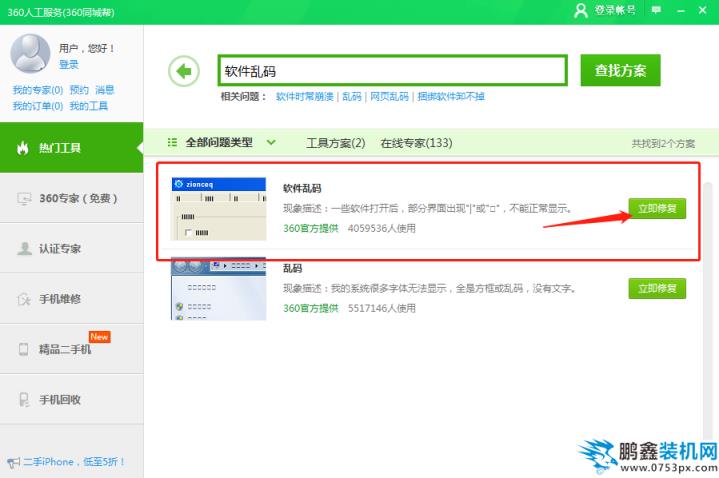Click the 查找方案 search button
The width and height of the screenshot is (719, 478).
620,70
